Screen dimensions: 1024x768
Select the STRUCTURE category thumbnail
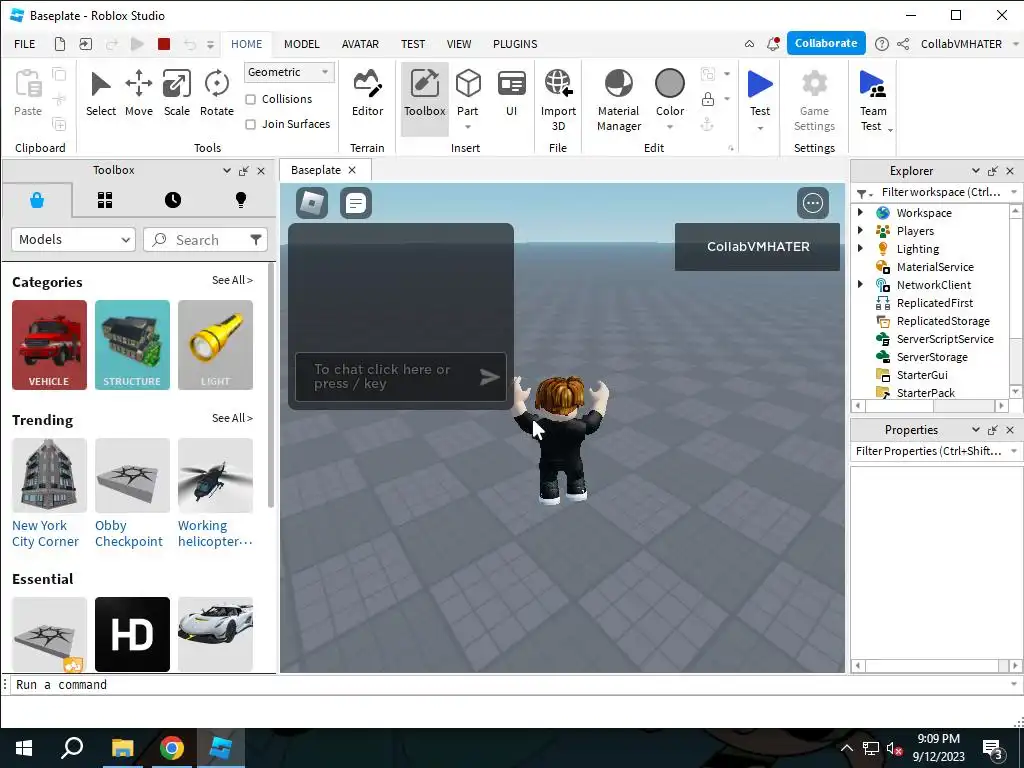click(x=132, y=345)
